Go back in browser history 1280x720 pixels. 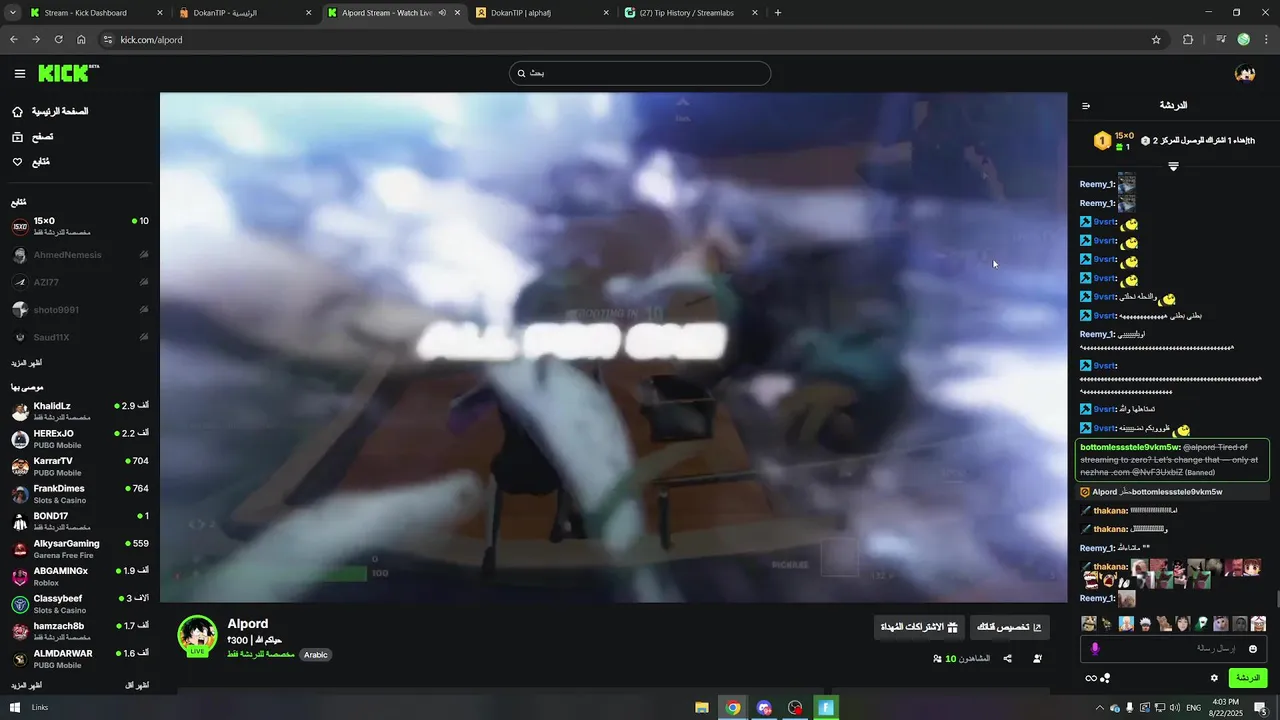[x=14, y=40]
